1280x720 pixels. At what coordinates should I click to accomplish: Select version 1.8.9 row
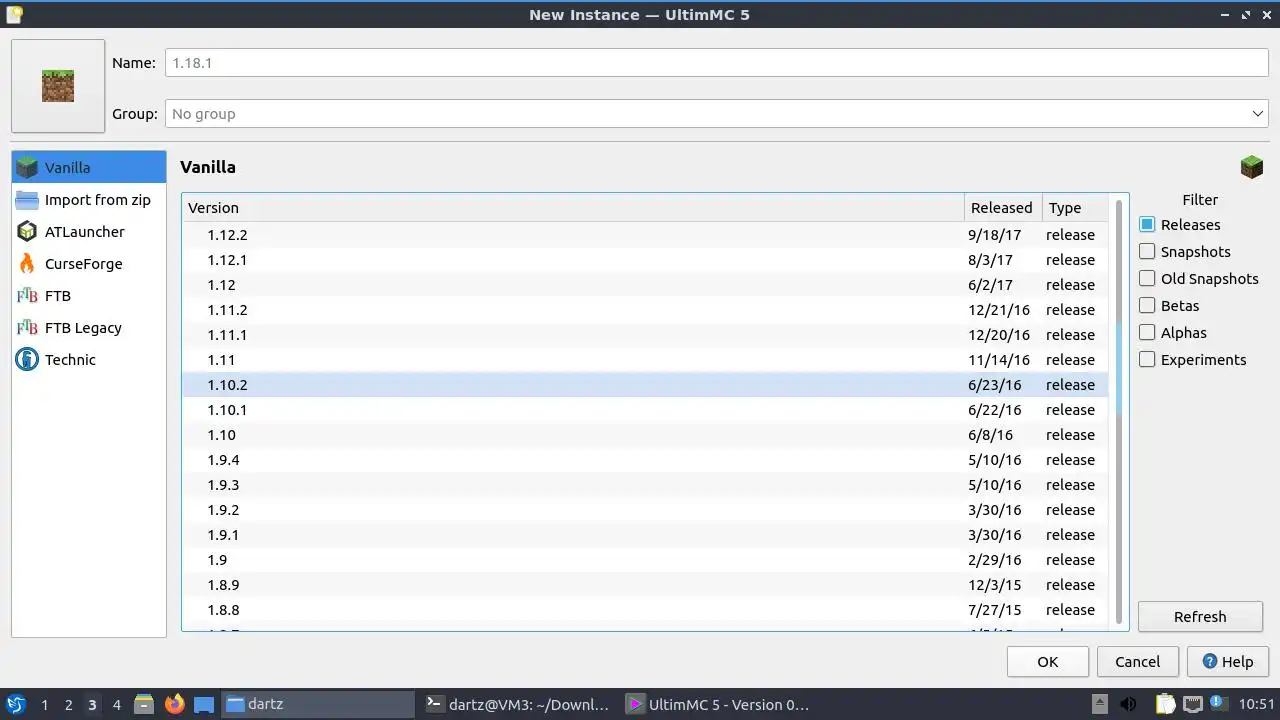pyautogui.click(x=645, y=585)
